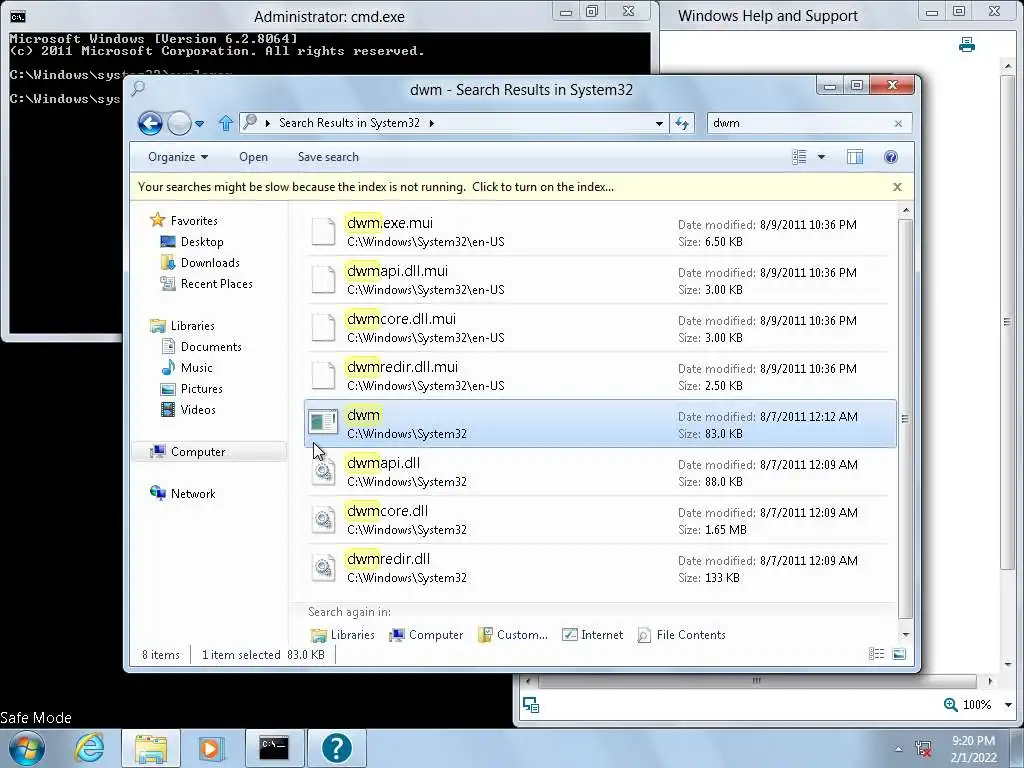
Task: Search again in Computer
Action: click(426, 635)
